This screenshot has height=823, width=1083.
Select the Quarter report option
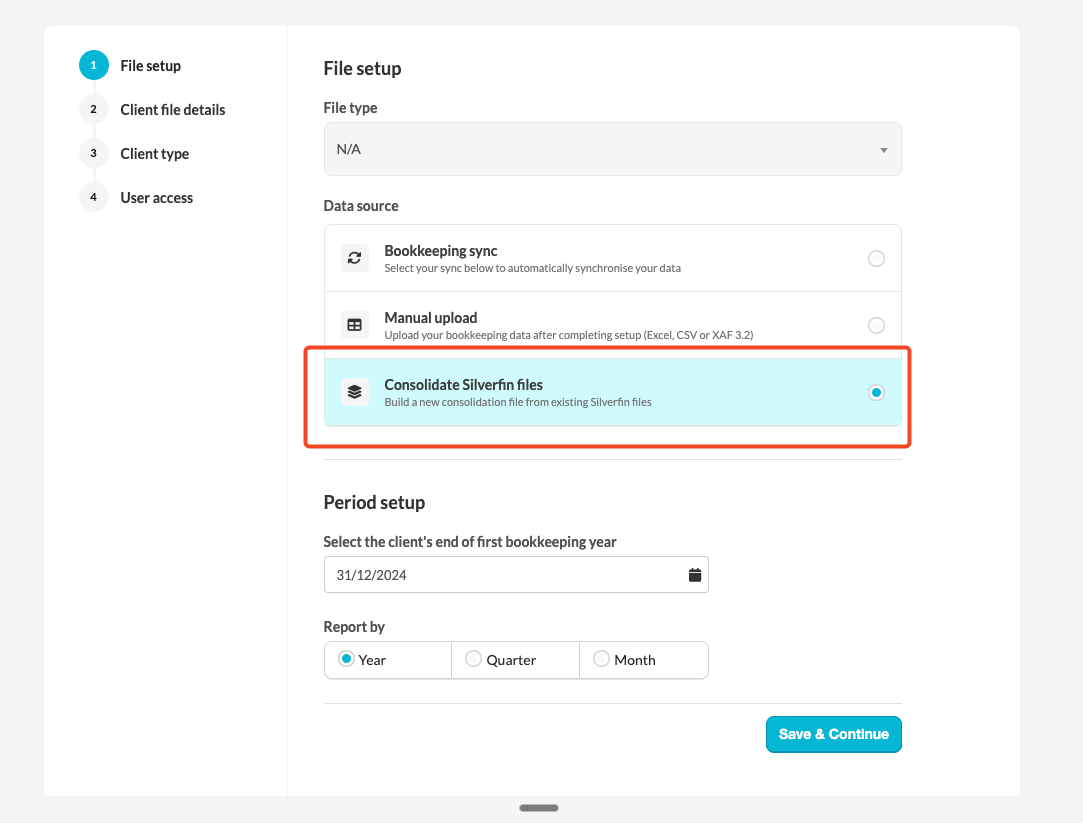[x=474, y=659]
